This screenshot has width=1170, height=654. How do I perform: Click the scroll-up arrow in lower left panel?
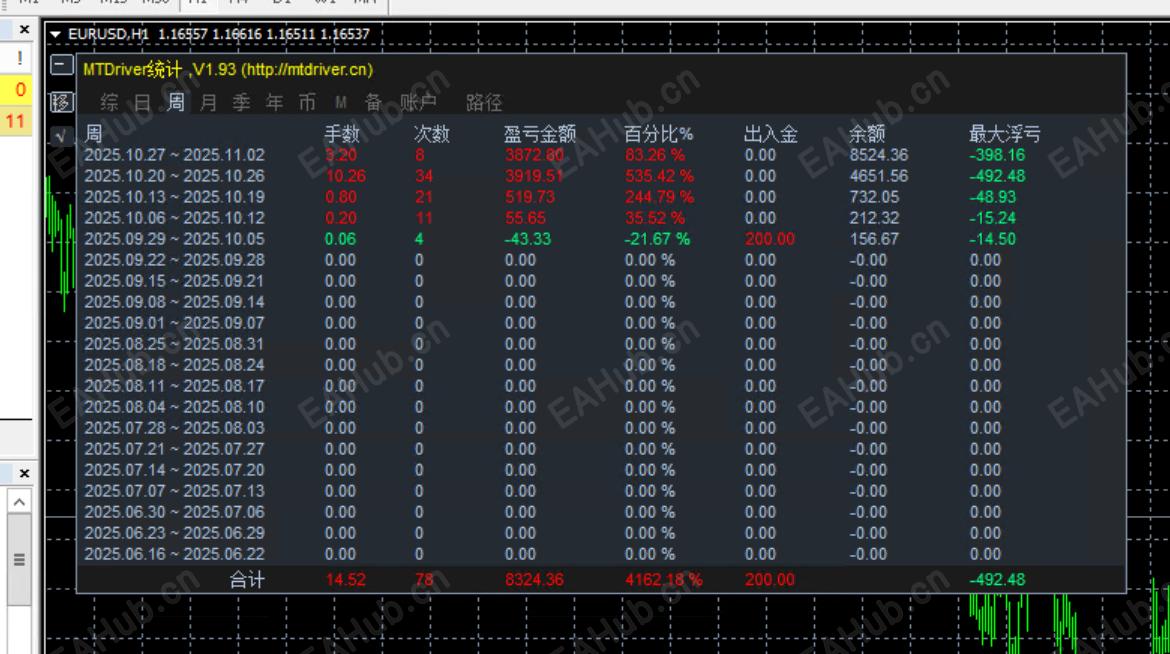(19, 502)
